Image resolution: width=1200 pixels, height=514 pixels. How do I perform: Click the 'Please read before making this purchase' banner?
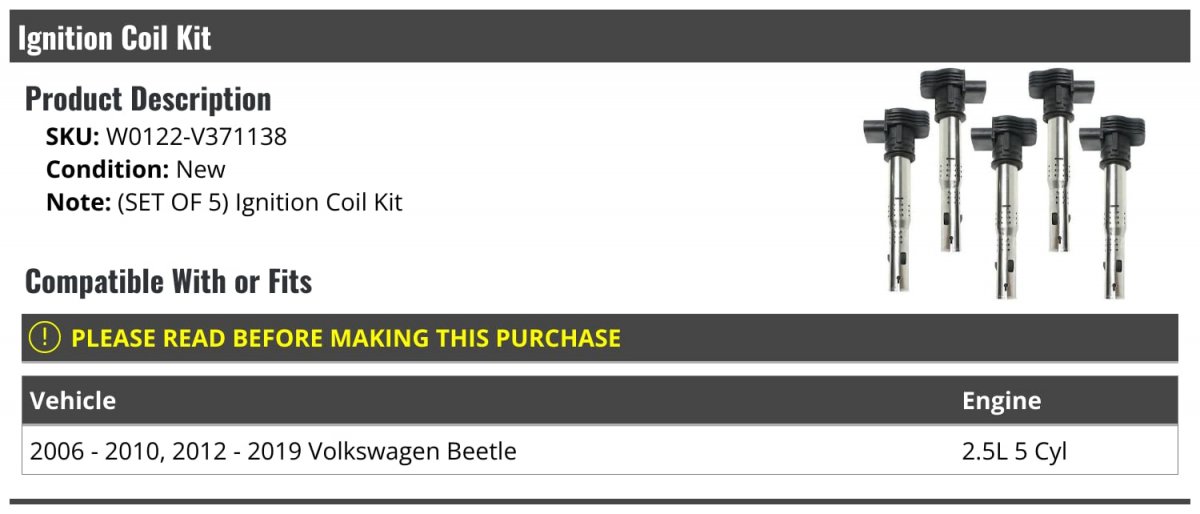pos(345,338)
